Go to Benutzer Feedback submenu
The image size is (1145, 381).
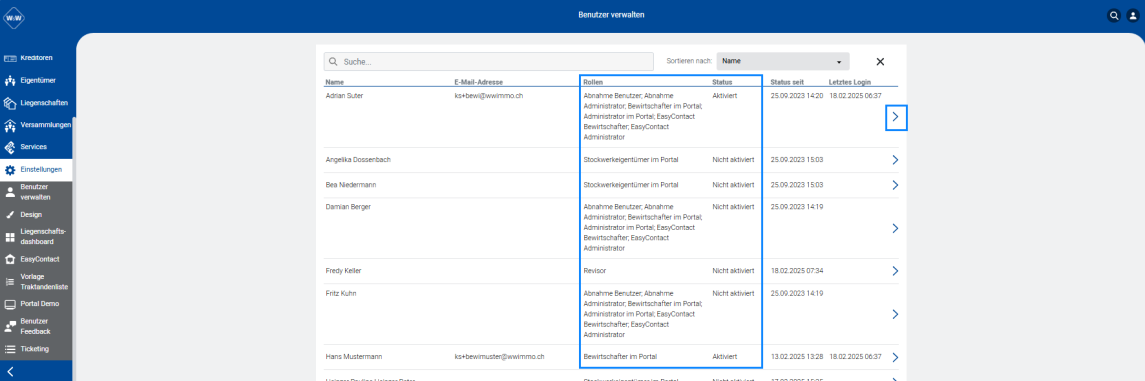coord(36,326)
